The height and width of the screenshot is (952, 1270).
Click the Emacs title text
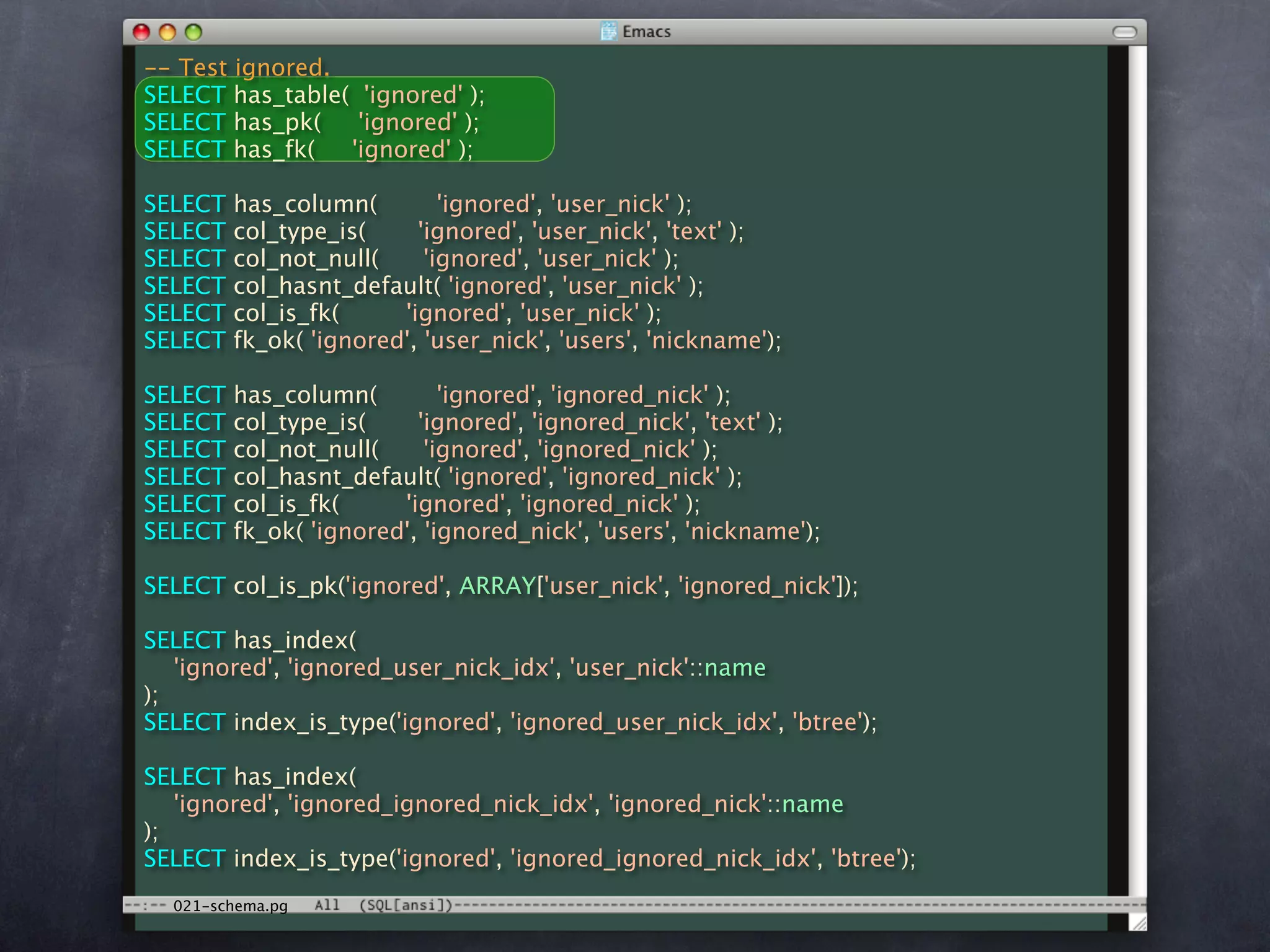[x=646, y=32]
